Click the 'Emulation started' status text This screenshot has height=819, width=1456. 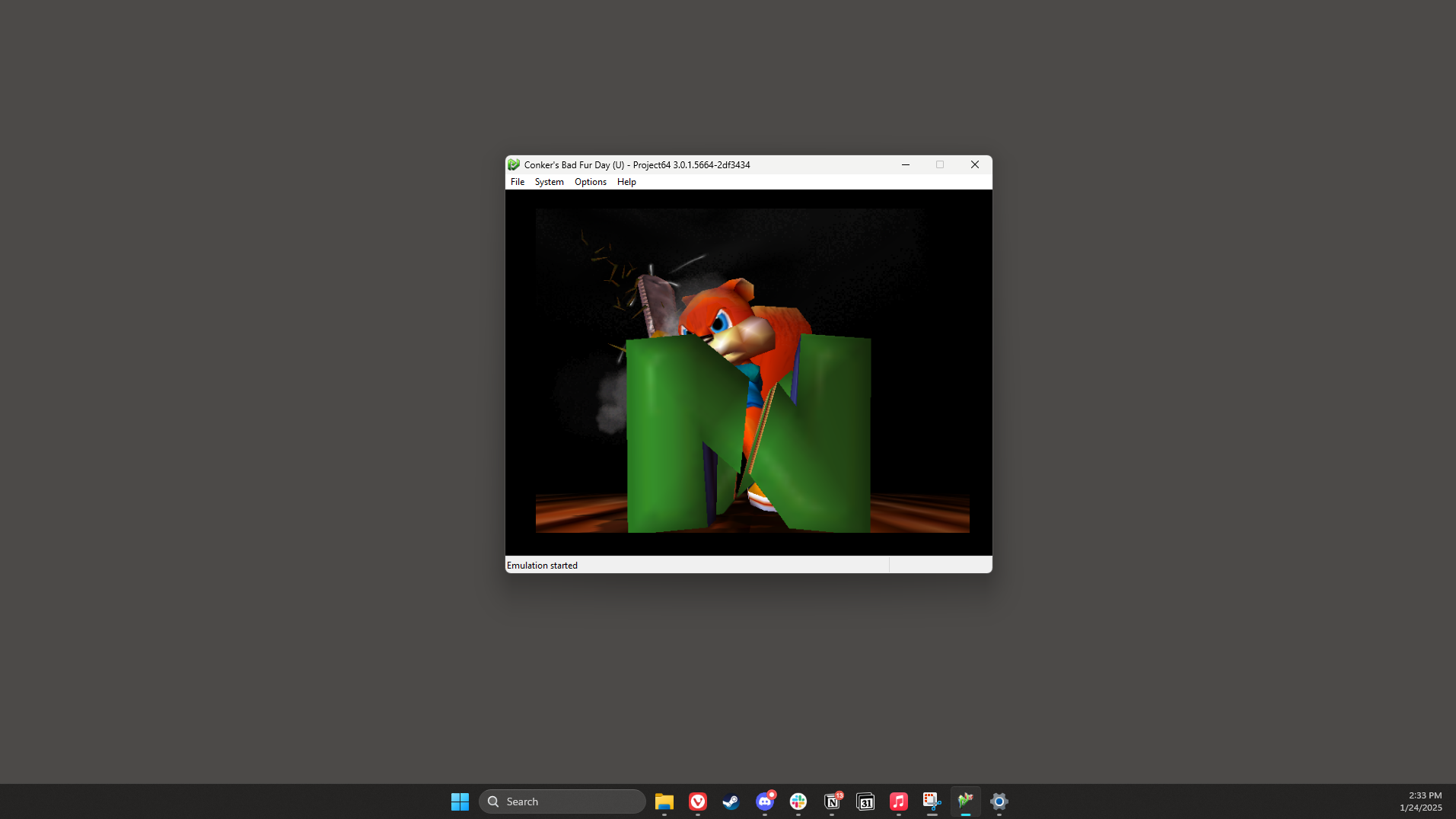pos(542,566)
